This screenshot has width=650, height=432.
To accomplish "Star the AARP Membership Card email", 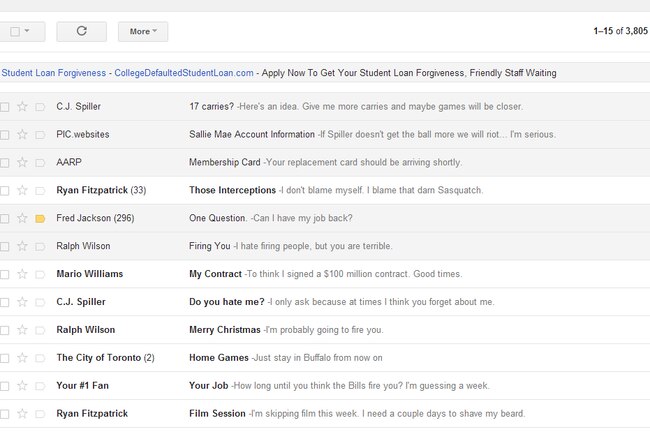I will pyautogui.click(x=22, y=162).
